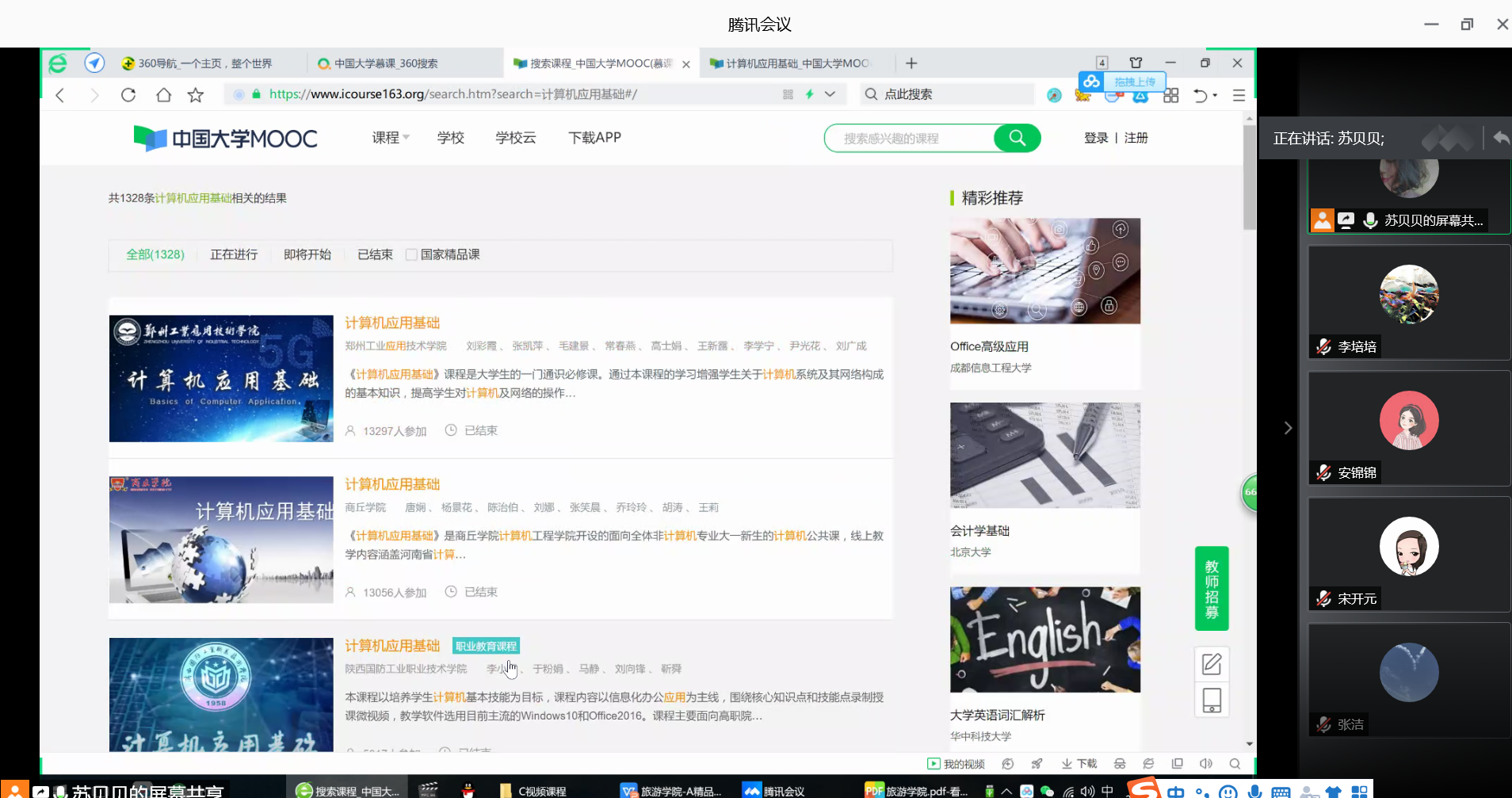Viewport: 1512px width, 798px height.
Task: Click the mobile app tablet icon
Action: tap(1211, 701)
